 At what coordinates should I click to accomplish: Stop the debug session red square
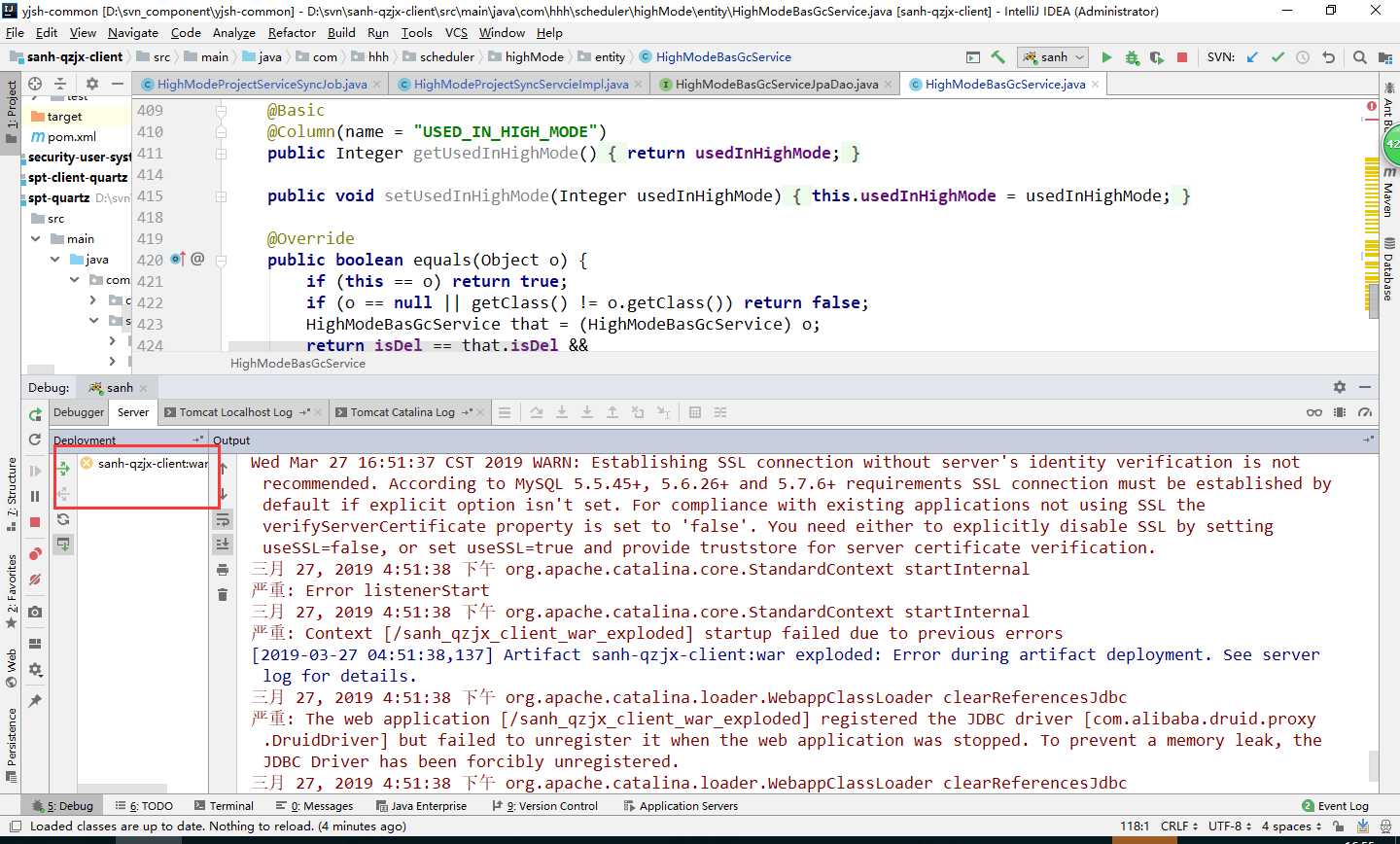pyautogui.click(x=35, y=521)
